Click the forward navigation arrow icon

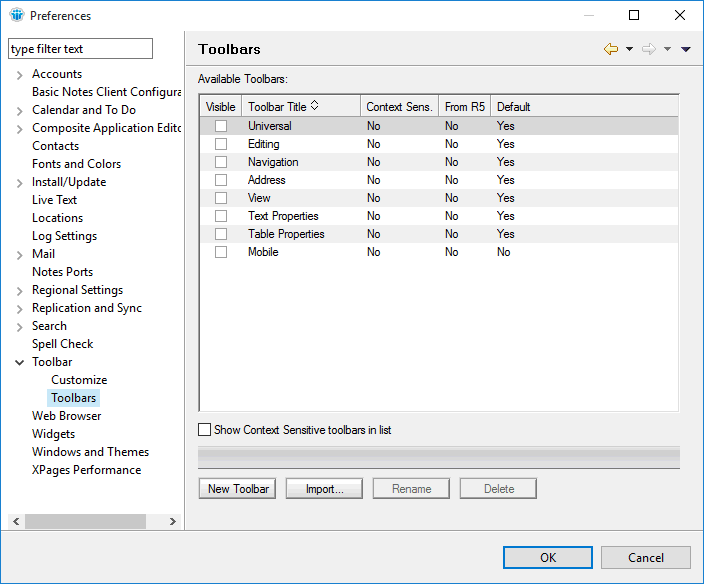pyautogui.click(x=648, y=49)
